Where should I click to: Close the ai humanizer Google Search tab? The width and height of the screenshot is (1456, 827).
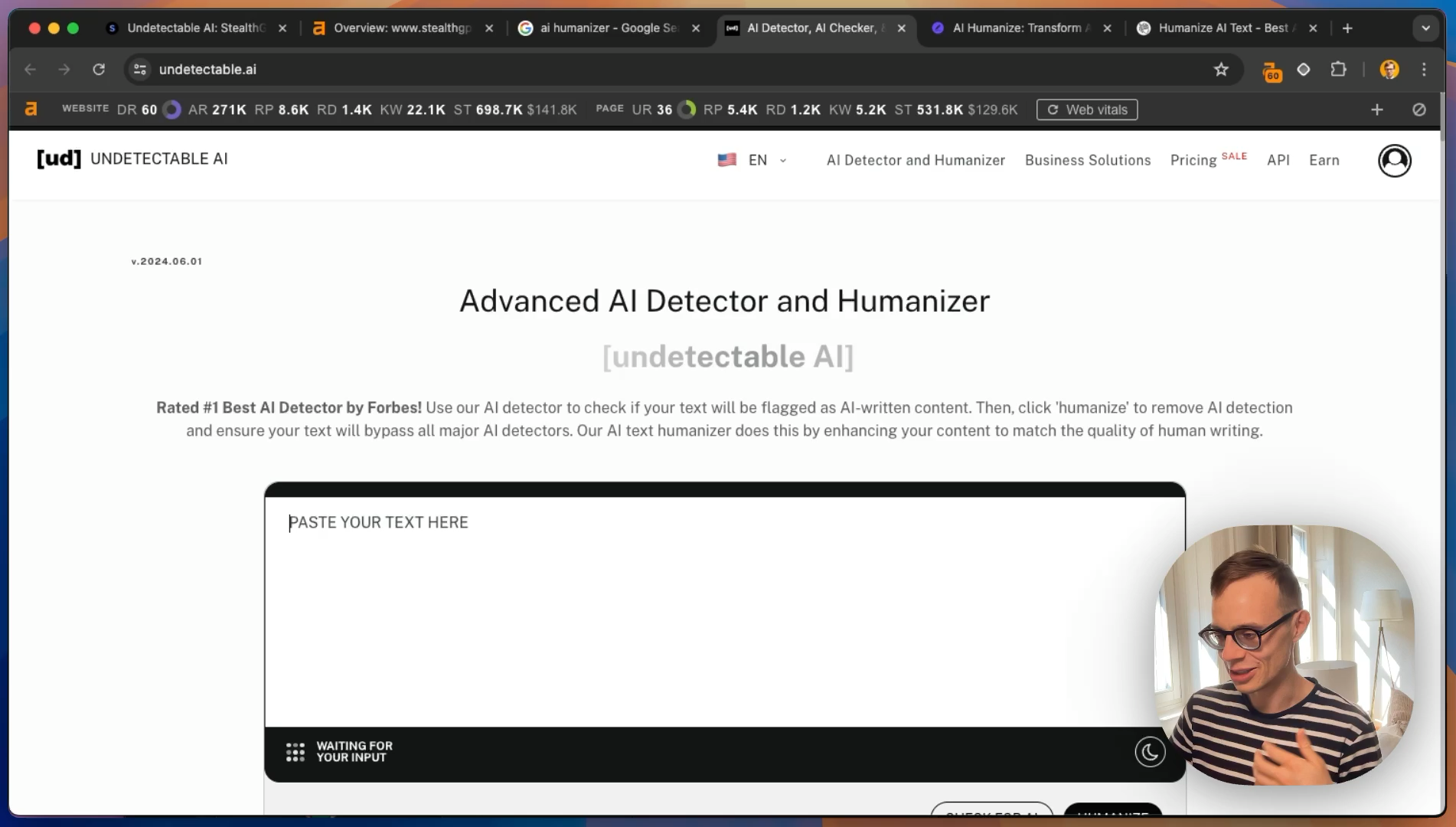click(696, 28)
